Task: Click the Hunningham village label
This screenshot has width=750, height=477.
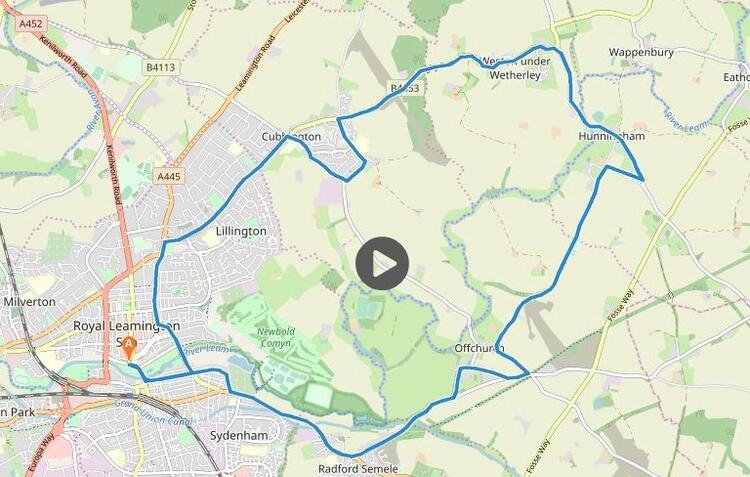Action: [611, 136]
